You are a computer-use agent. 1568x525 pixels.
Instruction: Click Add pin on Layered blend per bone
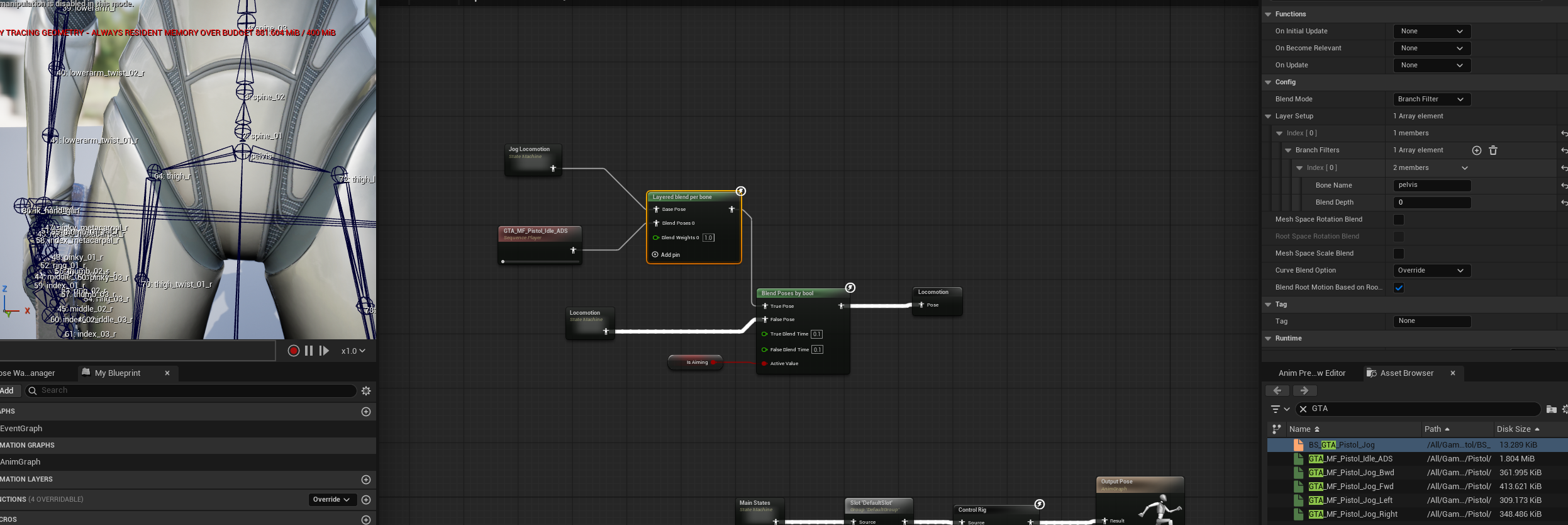point(666,255)
